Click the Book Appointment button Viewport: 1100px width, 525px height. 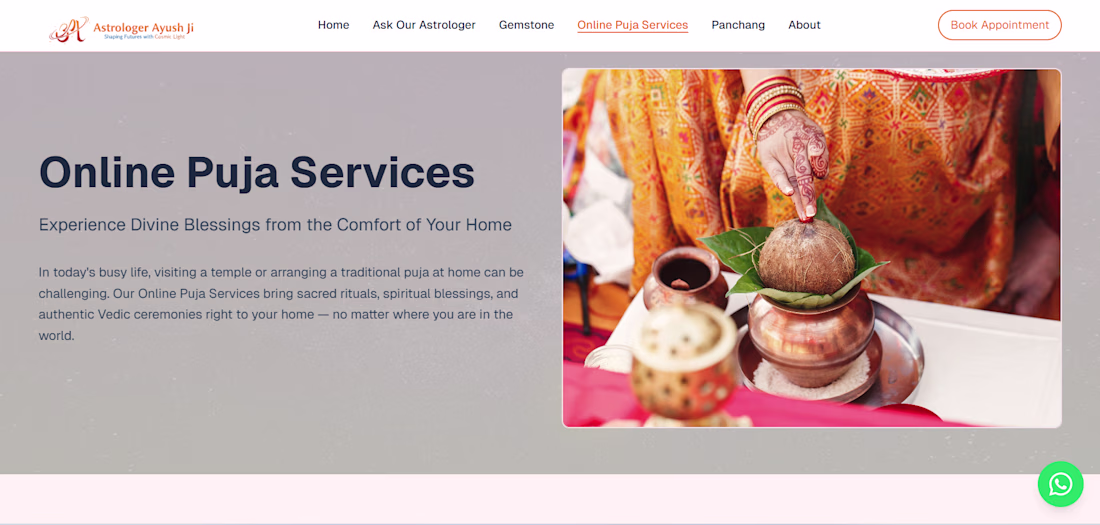click(x=999, y=25)
